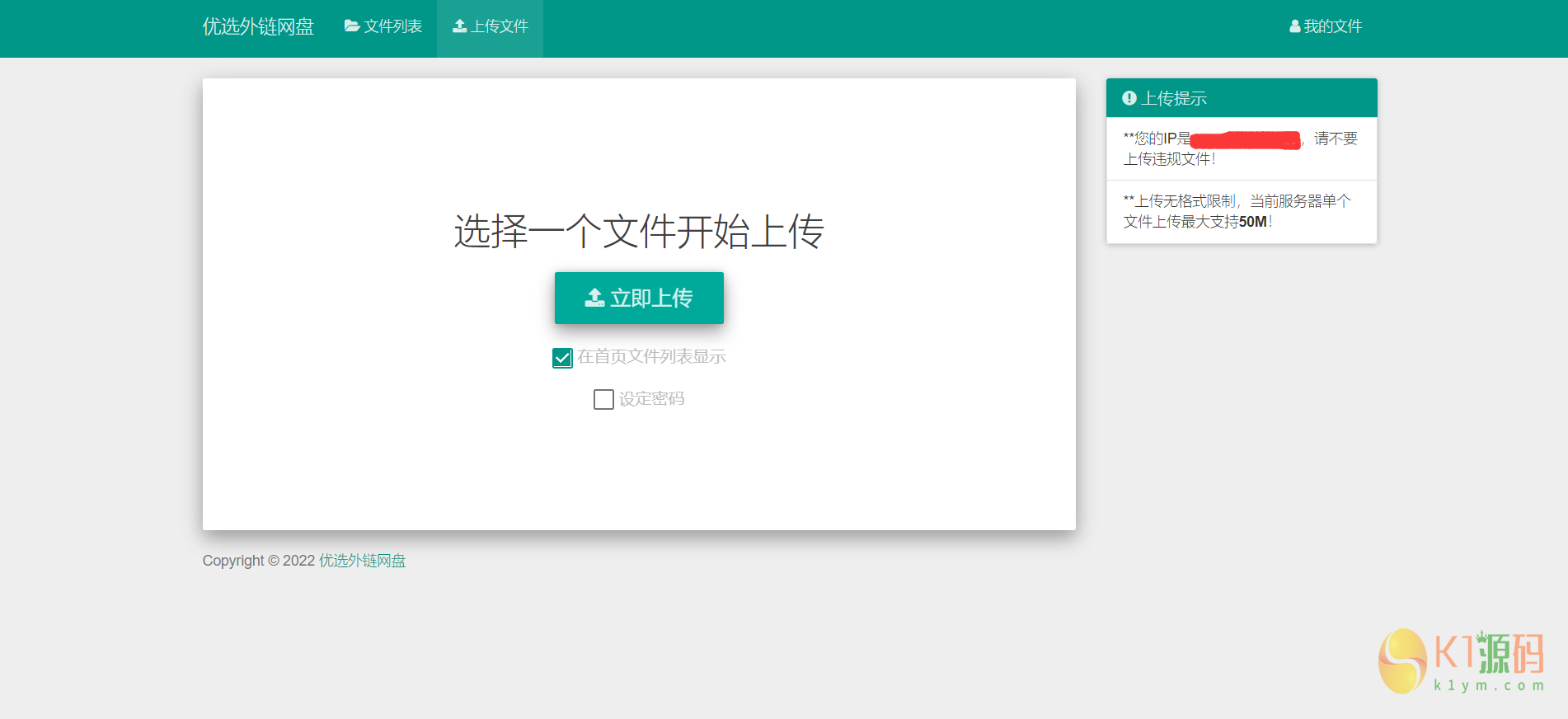
Task: Click the folder icon beside 文件列表
Action: [352, 26]
